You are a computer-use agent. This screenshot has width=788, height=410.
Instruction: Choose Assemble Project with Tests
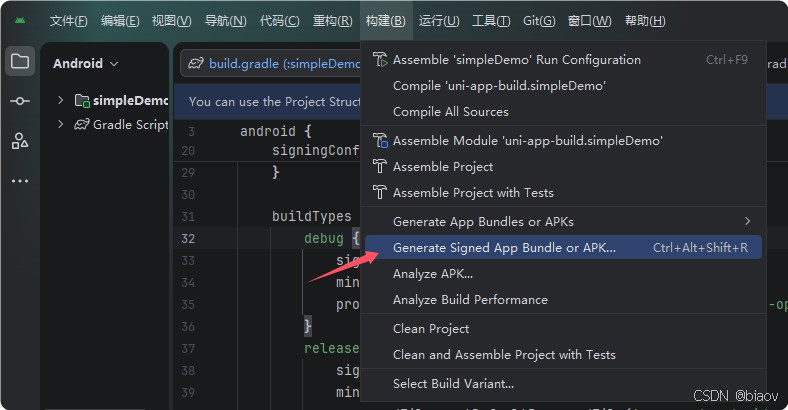click(563, 192)
